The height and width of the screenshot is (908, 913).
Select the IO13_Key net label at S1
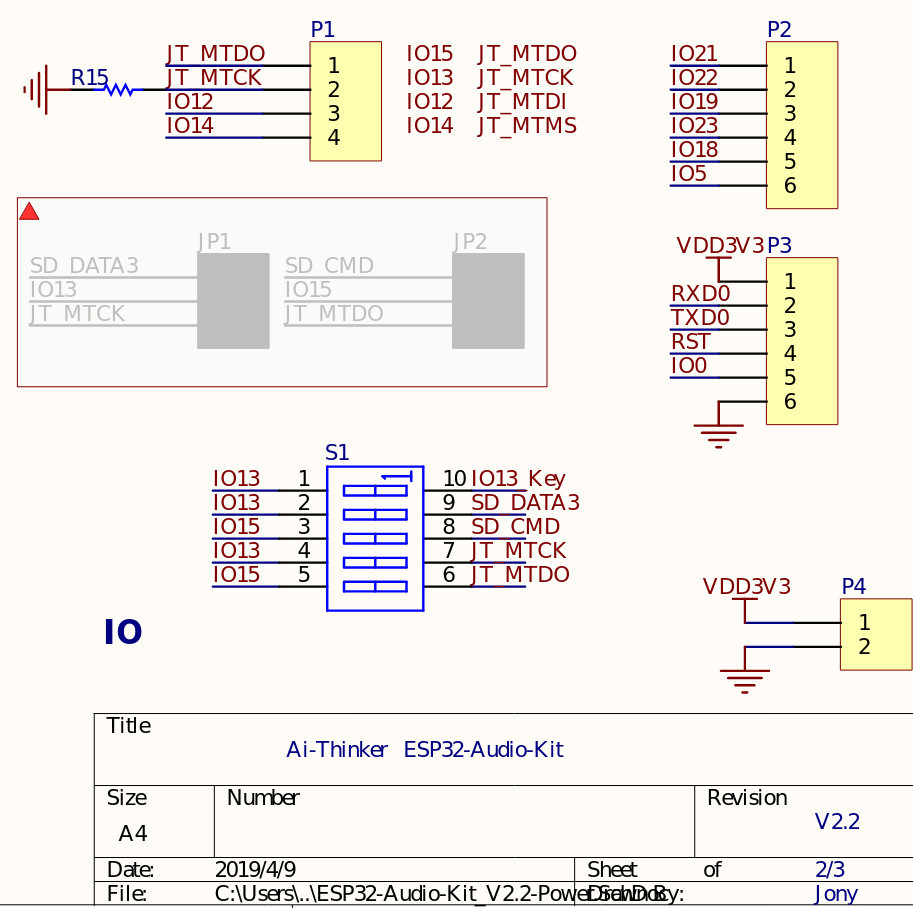coord(518,479)
